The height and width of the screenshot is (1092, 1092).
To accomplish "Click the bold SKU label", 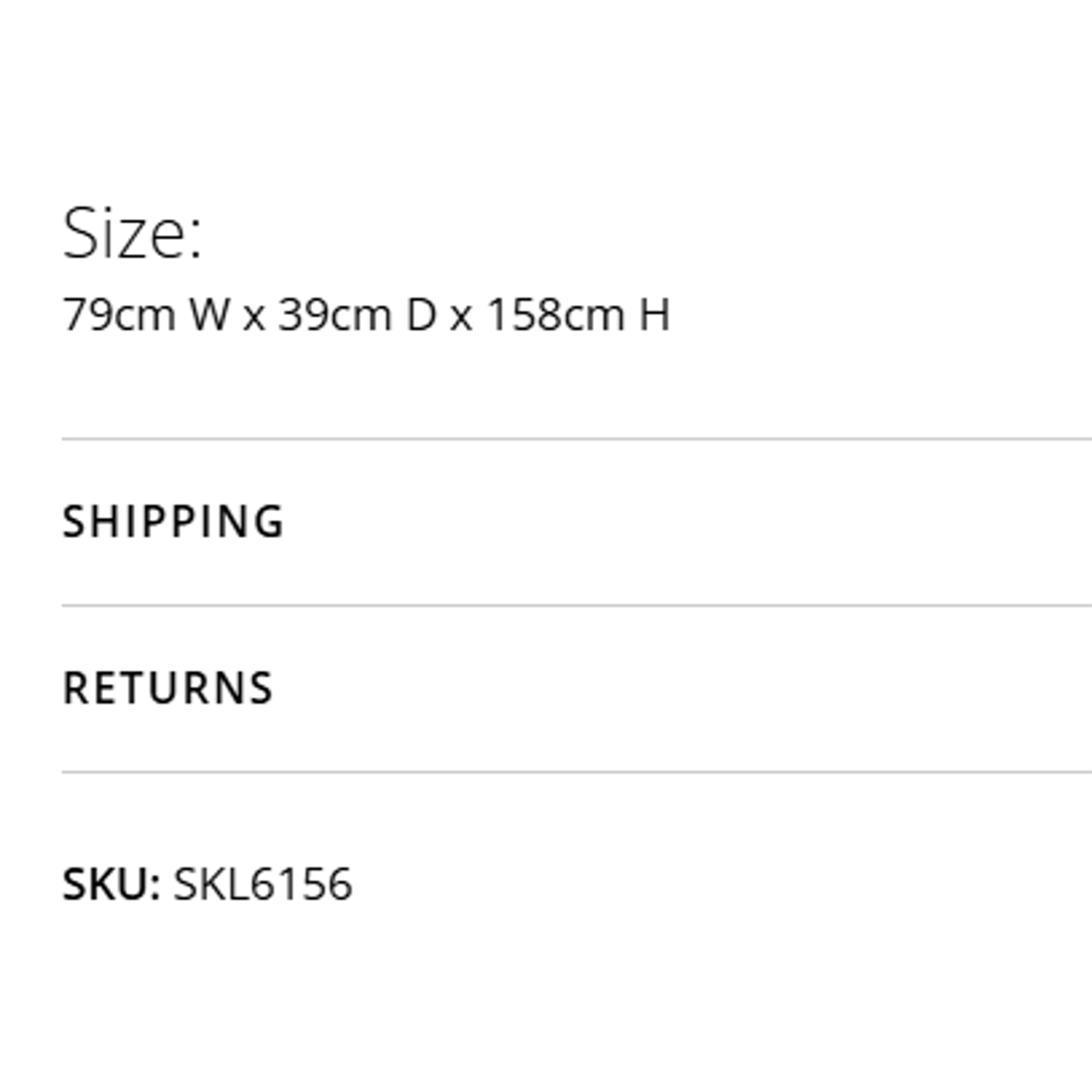I will coord(111,883).
